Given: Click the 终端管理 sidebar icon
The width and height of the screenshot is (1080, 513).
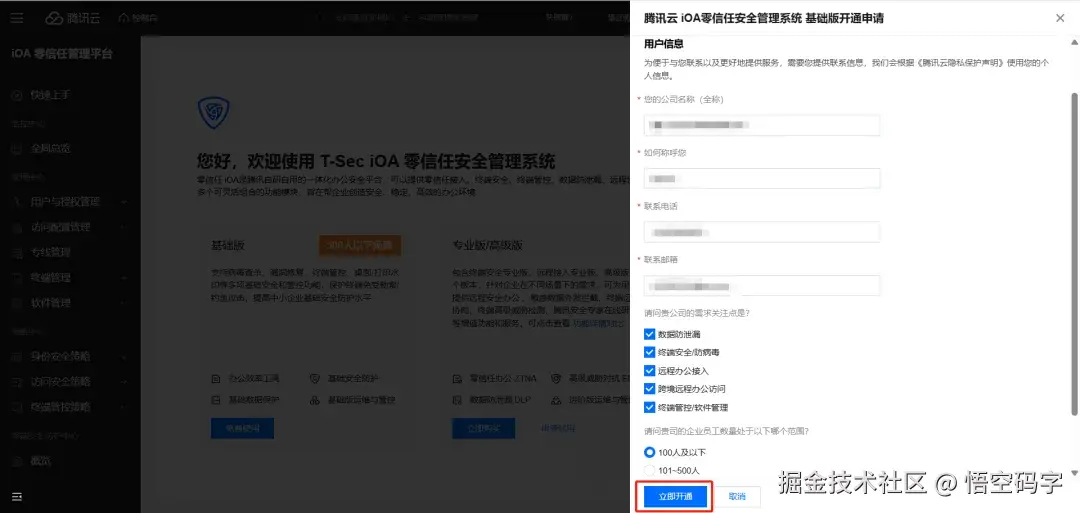Looking at the screenshot, I should pos(17,278).
